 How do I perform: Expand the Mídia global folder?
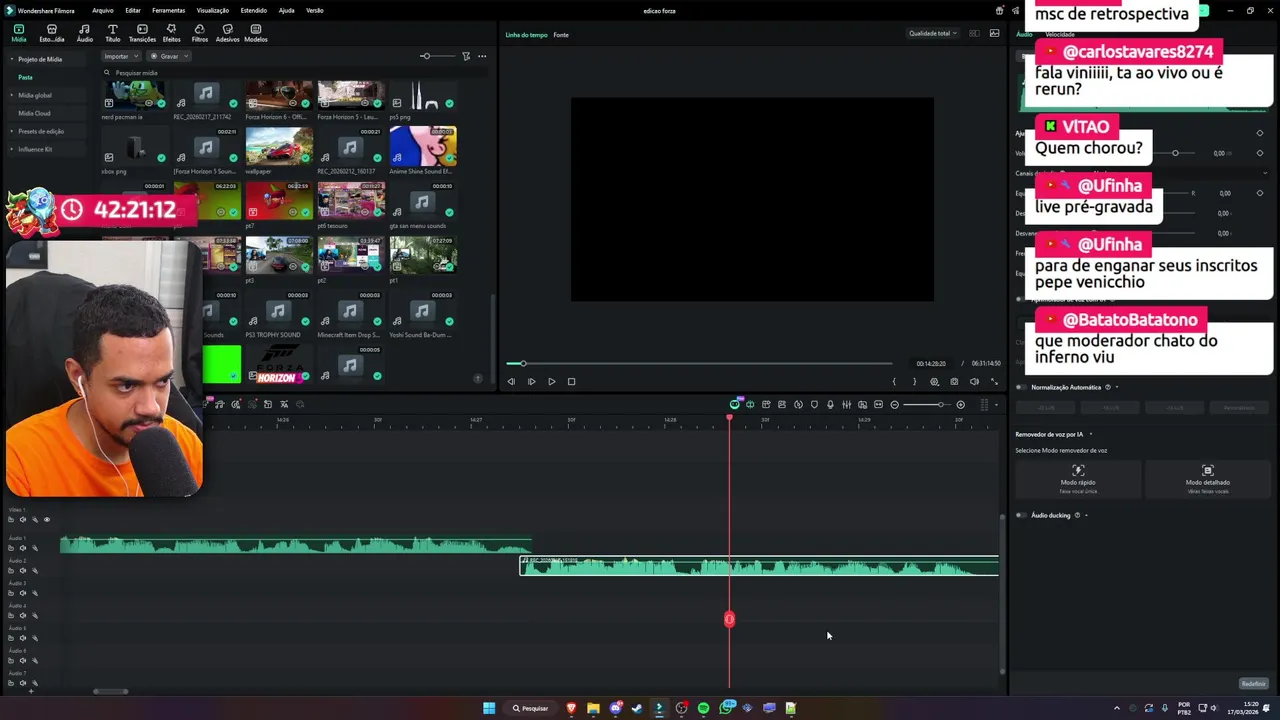pos(12,95)
